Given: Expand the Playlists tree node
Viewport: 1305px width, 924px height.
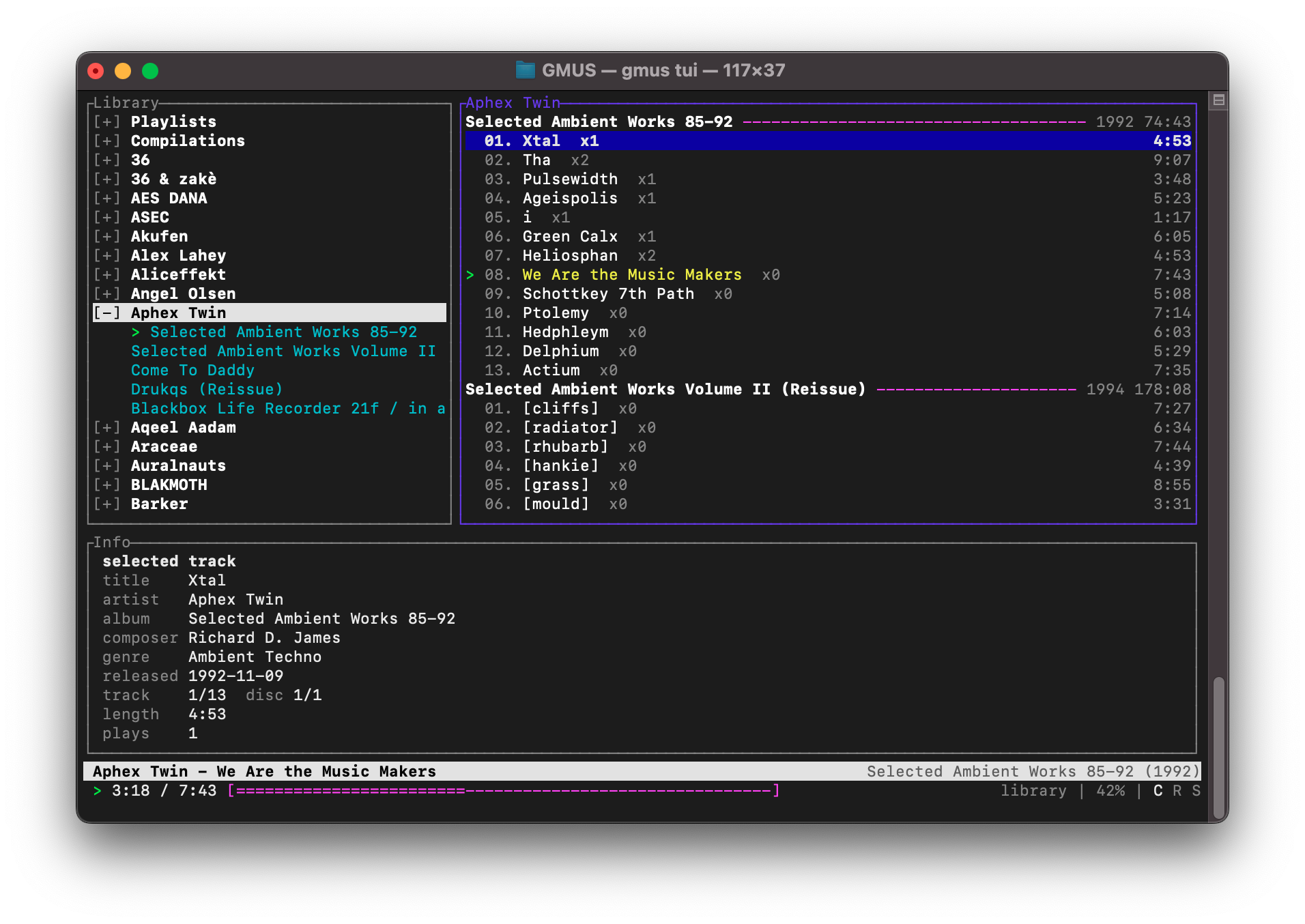Looking at the screenshot, I should (106, 122).
